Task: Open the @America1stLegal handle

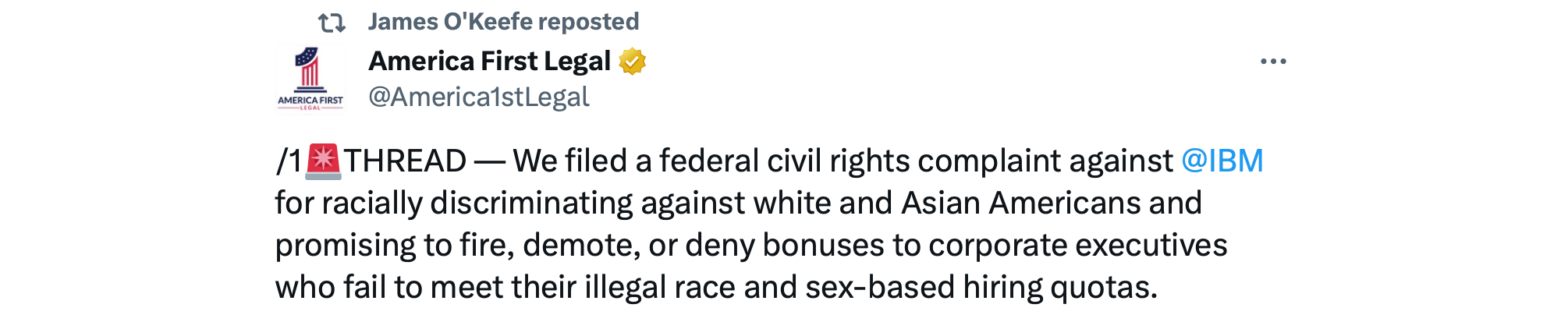Action: pos(478,97)
